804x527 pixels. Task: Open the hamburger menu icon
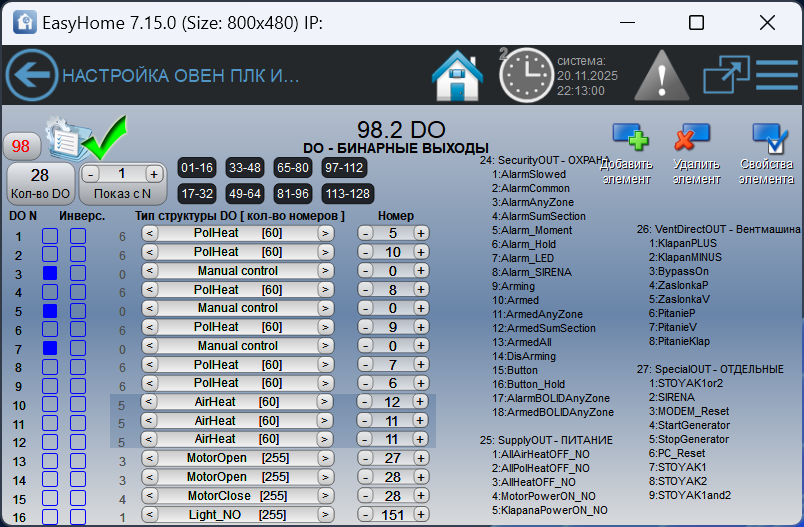click(776, 75)
